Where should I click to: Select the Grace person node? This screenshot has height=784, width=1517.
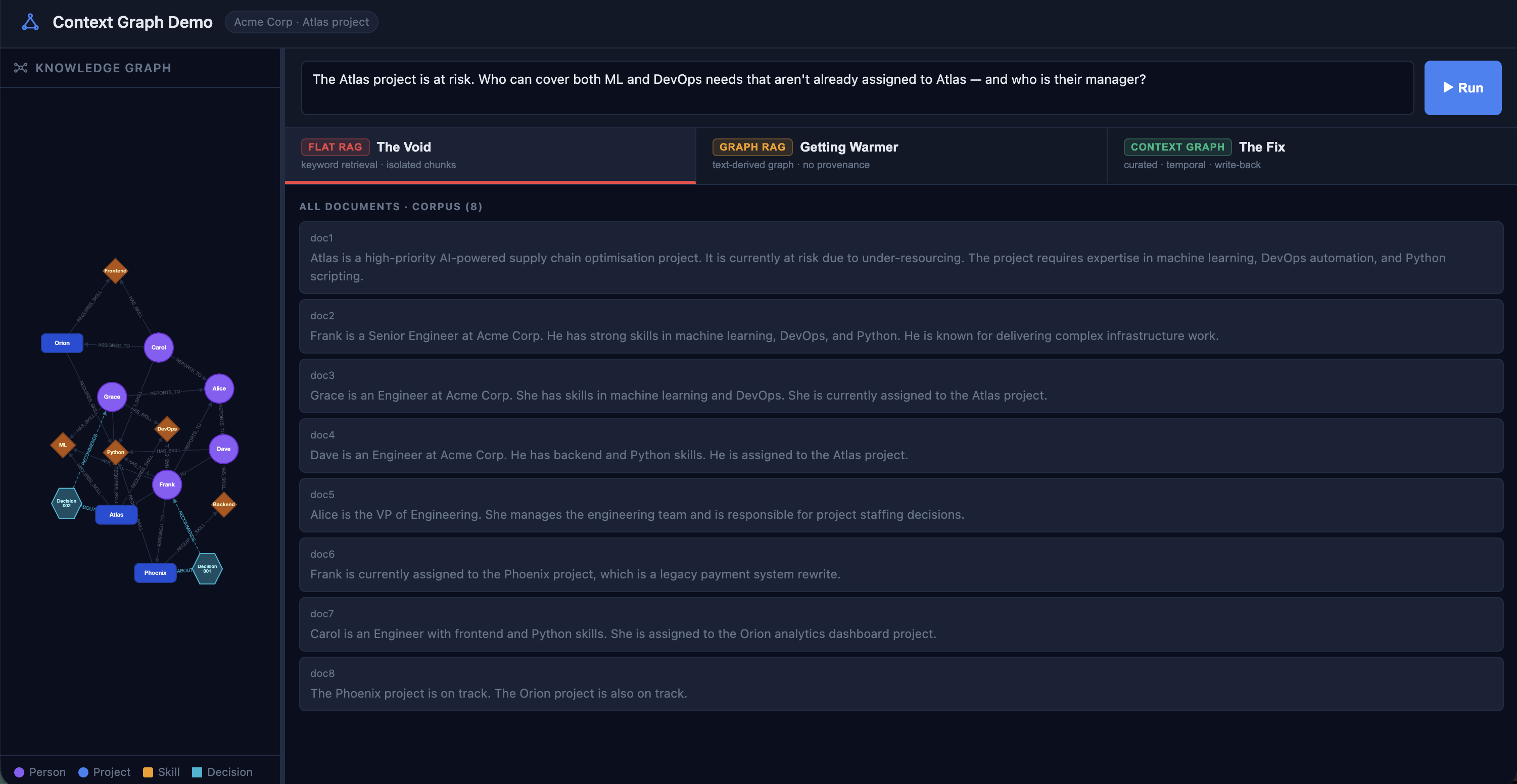[112, 396]
